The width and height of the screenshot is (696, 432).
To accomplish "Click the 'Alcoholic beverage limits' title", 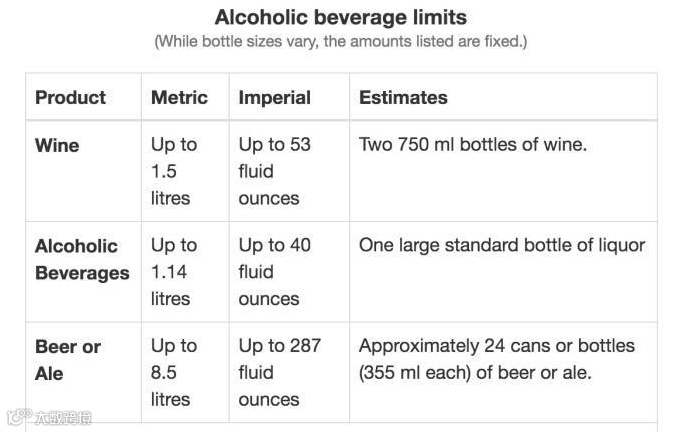I will 340,18.
